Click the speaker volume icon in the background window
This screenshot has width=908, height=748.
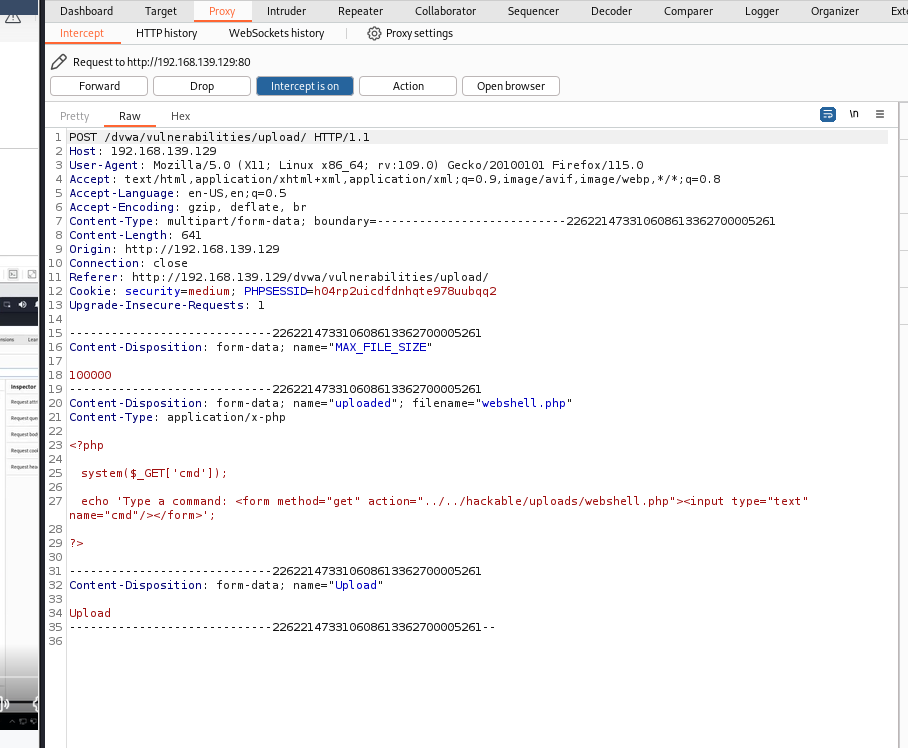[22, 305]
